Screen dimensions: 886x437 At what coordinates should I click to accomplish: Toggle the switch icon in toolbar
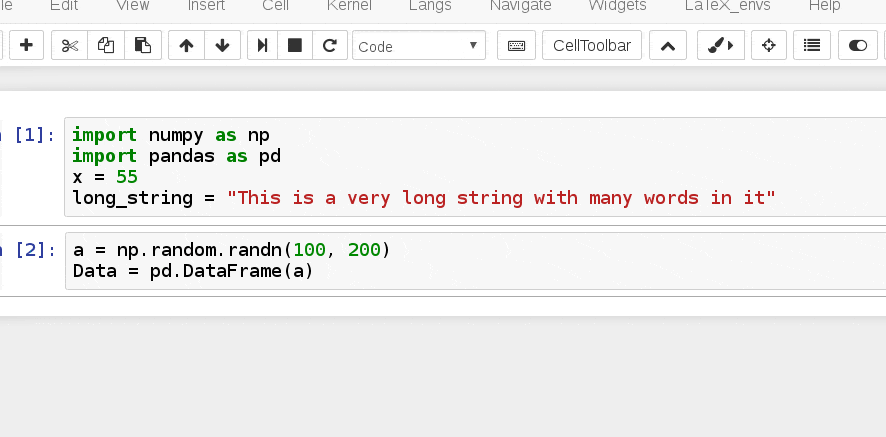click(x=858, y=45)
